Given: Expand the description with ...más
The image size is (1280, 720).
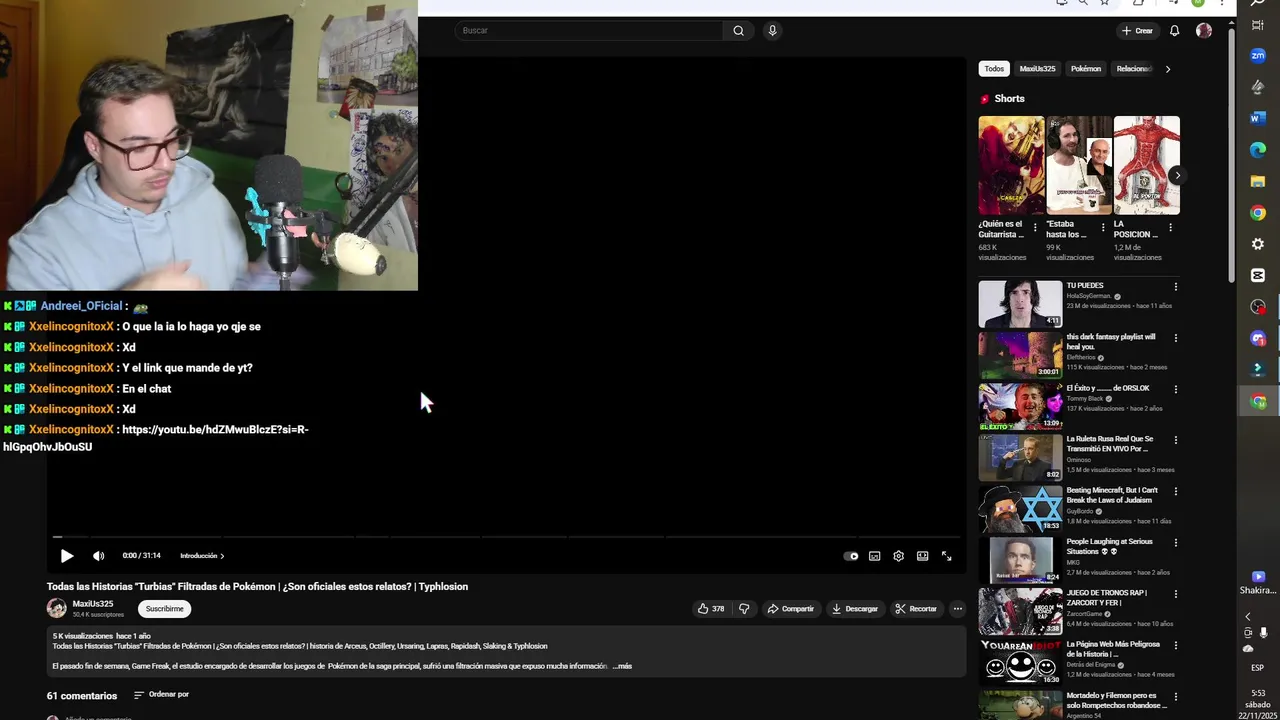Looking at the screenshot, I should pos(622,666).
